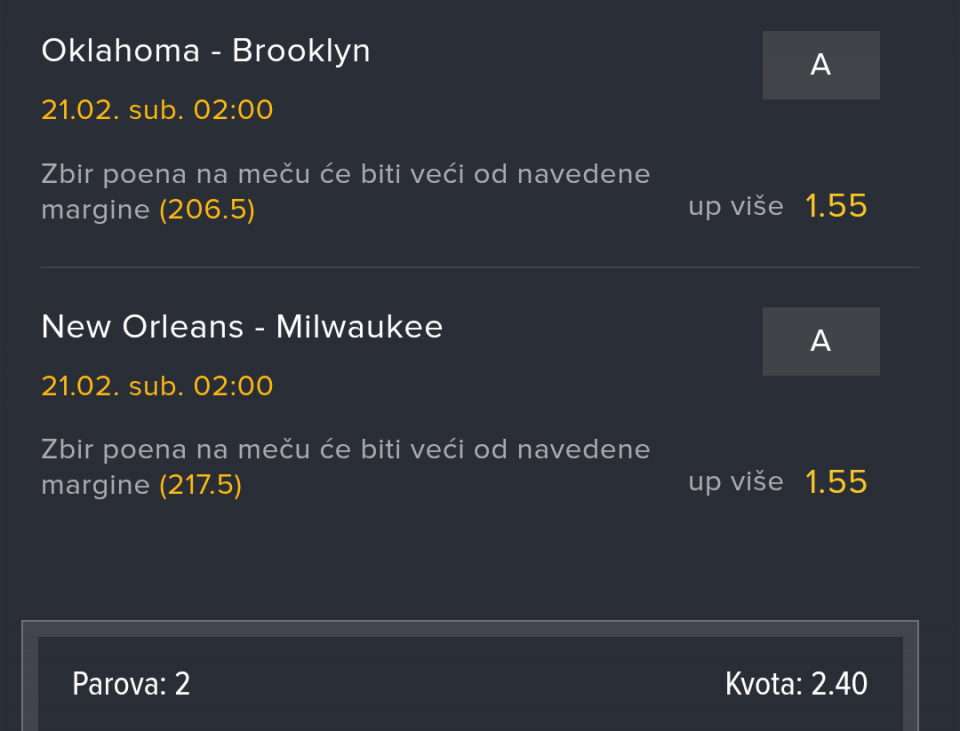Image resolution: width=960 pixels, height=731 pixels.
Task: Click "up više" label on New Orleans - Milwaukee row
Action: 735,483
